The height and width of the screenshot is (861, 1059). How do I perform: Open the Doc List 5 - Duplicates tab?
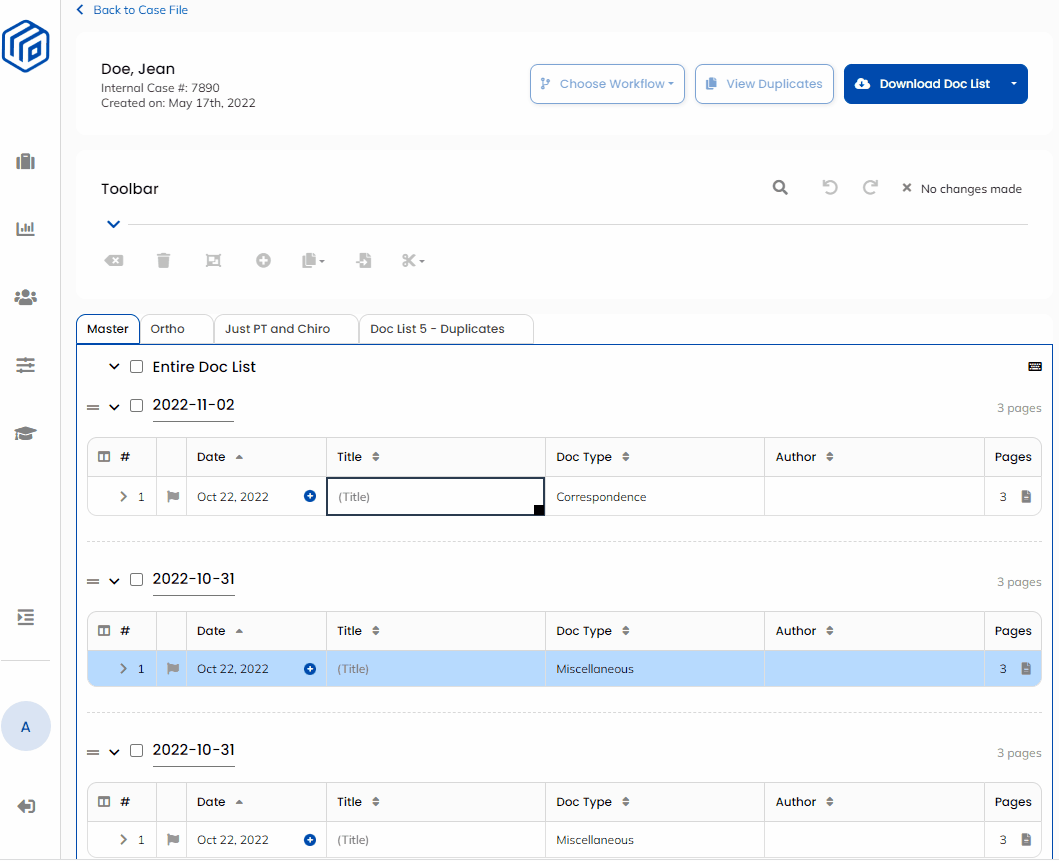437,329
